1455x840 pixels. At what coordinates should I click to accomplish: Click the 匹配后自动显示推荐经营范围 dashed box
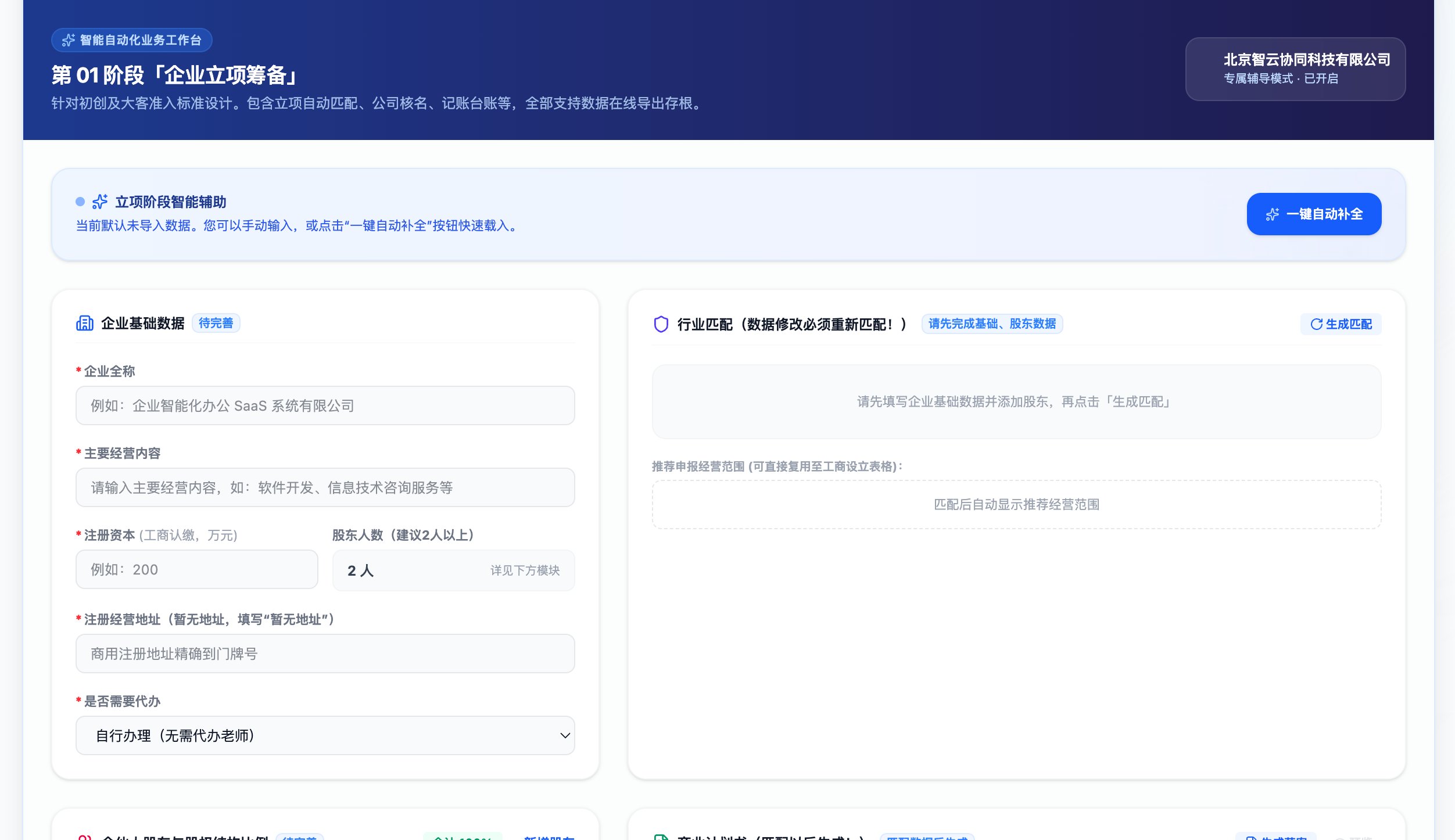1016,504
